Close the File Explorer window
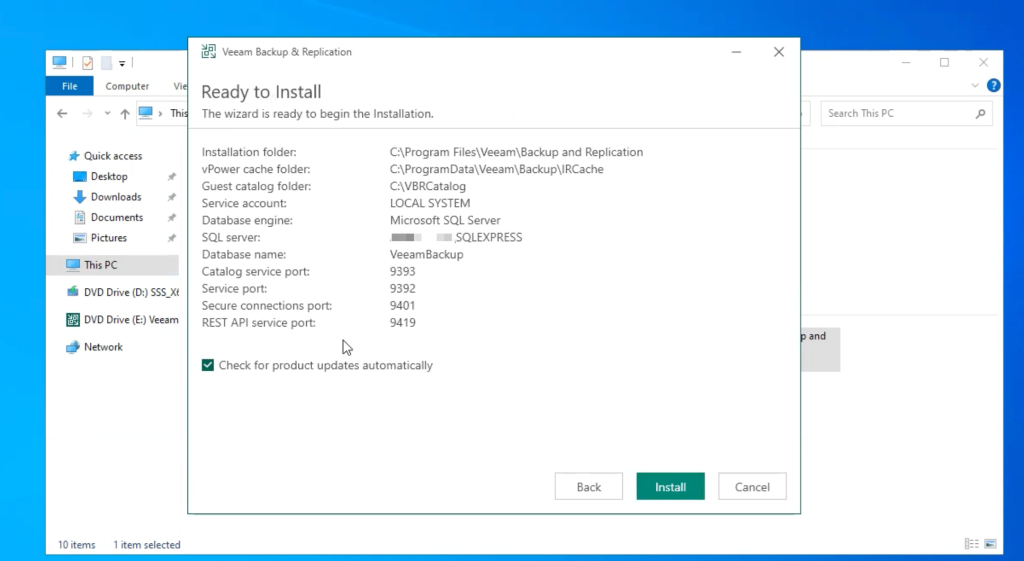The image size is (1024, 561). [984, 63]
